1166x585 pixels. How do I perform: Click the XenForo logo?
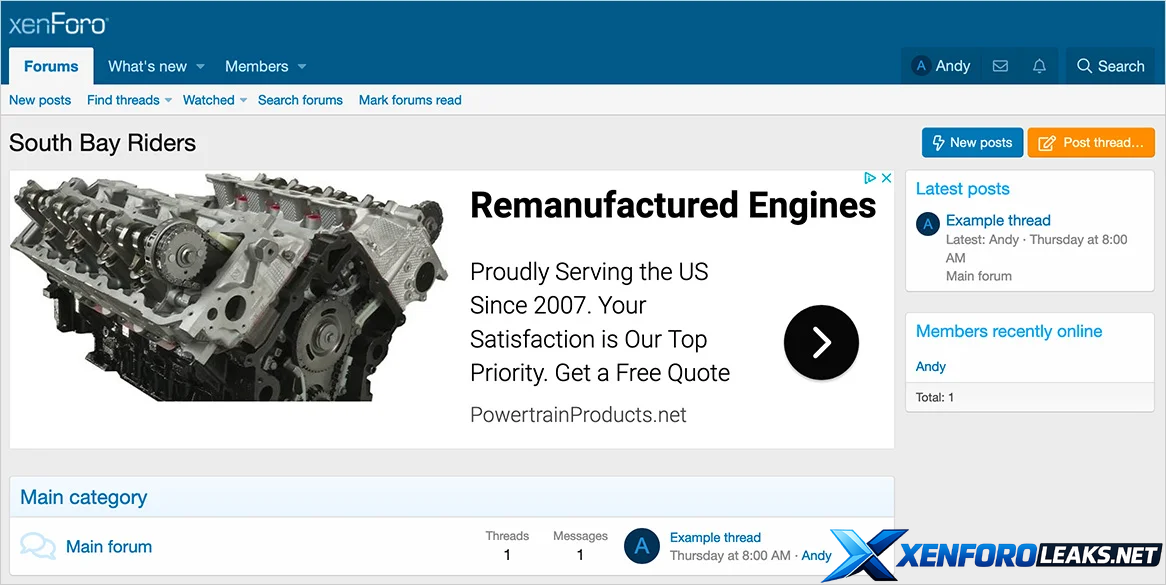tap(58, 24)
